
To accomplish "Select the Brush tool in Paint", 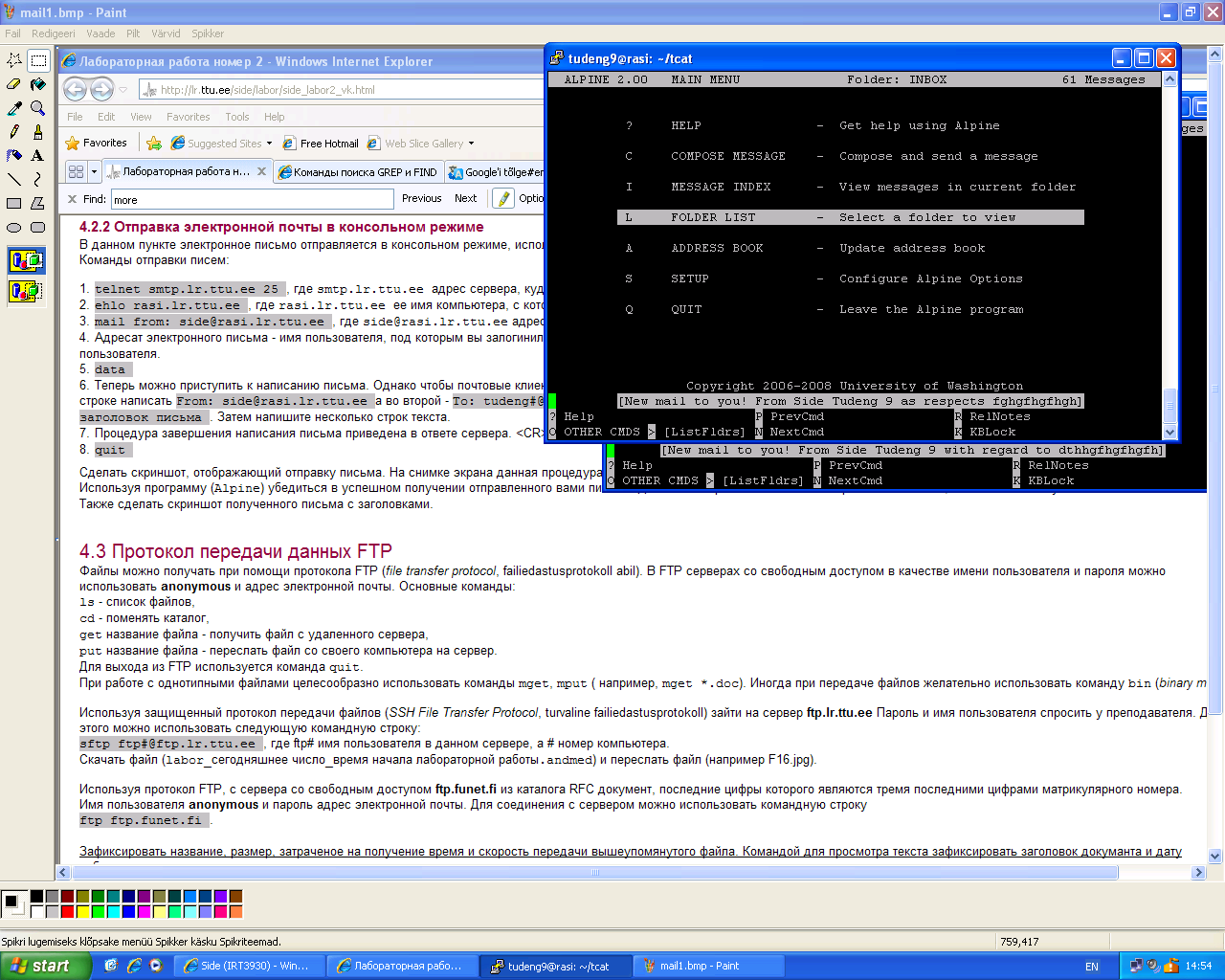I will [x=38, y=132].
